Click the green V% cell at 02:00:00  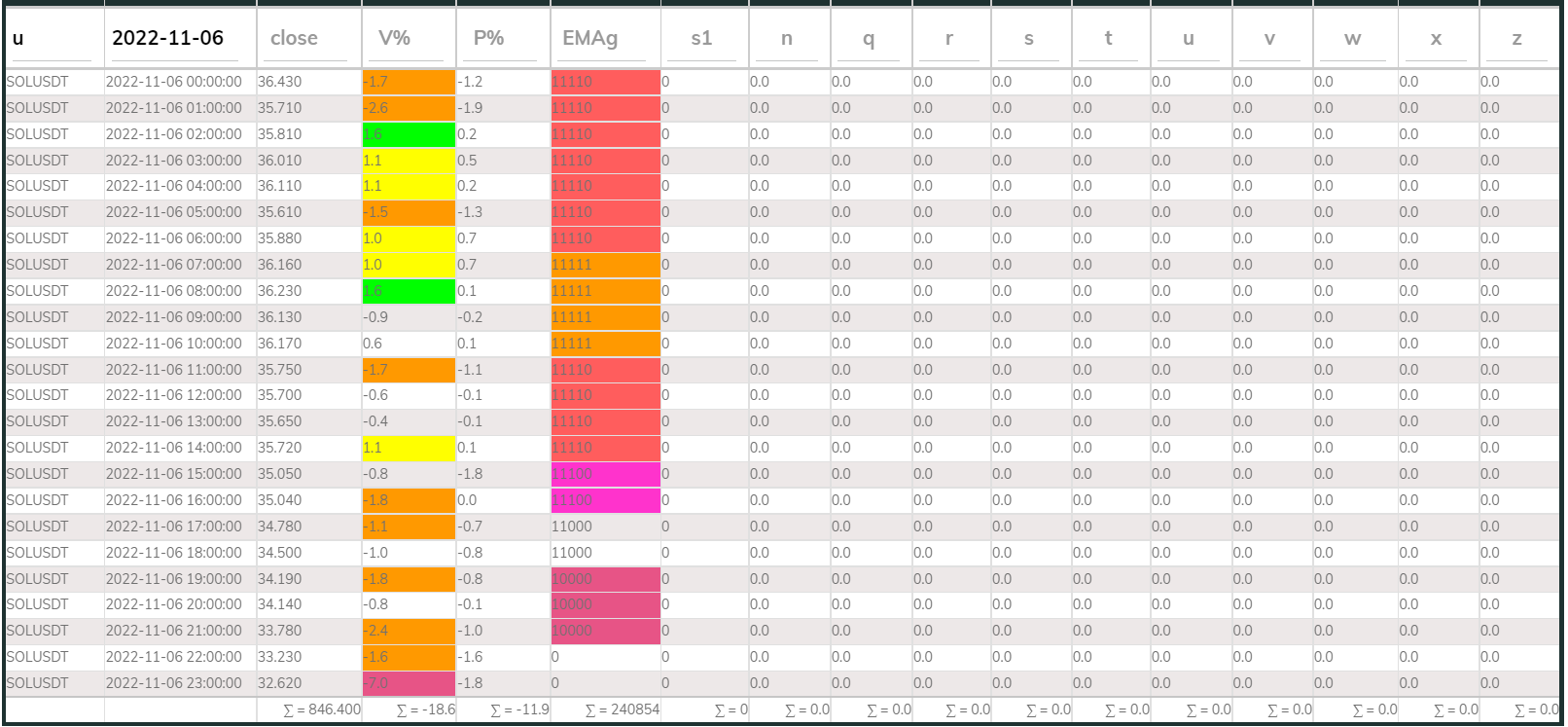click(408, 134)
